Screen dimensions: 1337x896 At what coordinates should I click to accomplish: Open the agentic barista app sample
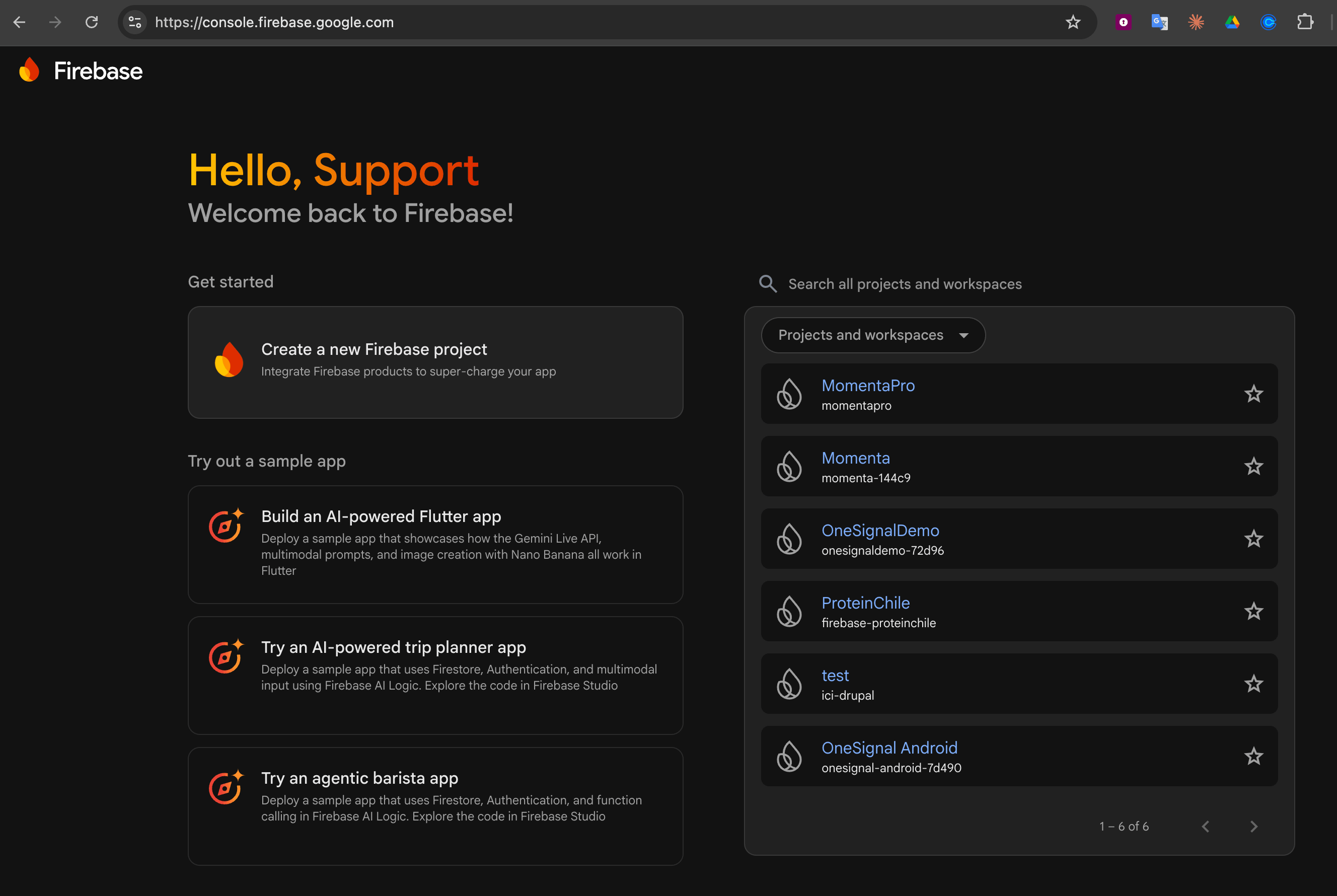[435, 806]
